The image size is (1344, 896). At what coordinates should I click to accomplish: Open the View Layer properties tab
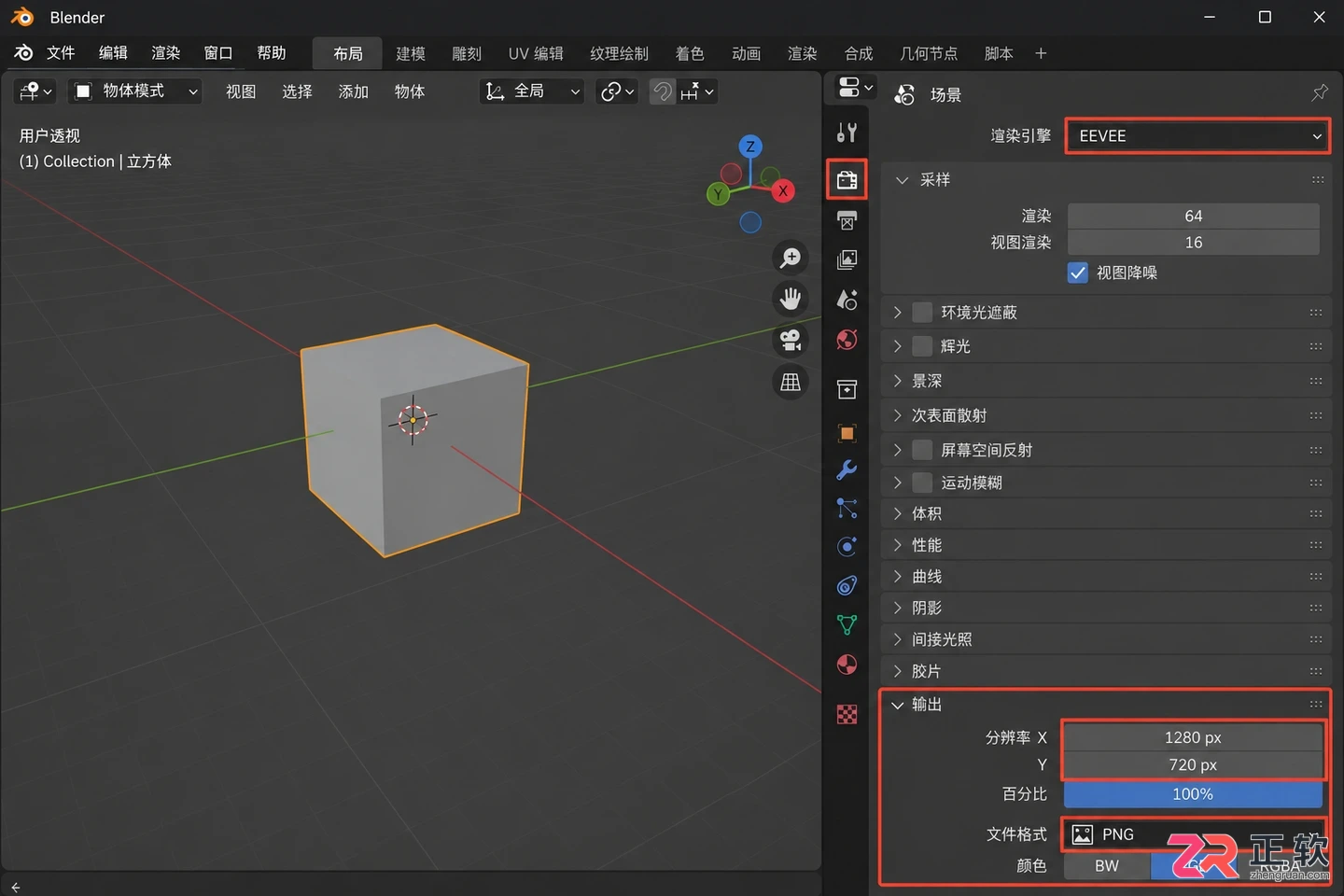[847, 259]
